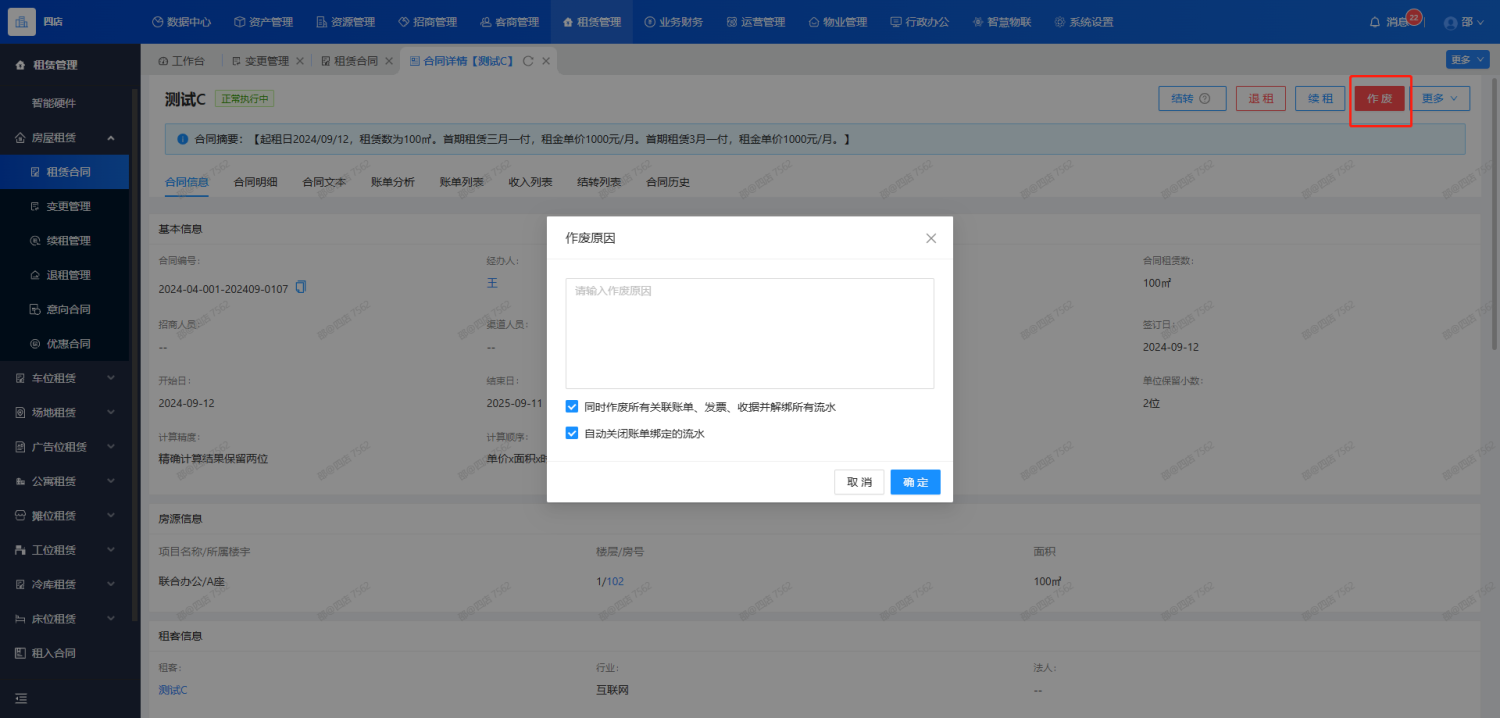Uncheck 同时作废所有关联账单 checkbox
The width and height of the screenshot is (1500, 718).
pos(572,407)
